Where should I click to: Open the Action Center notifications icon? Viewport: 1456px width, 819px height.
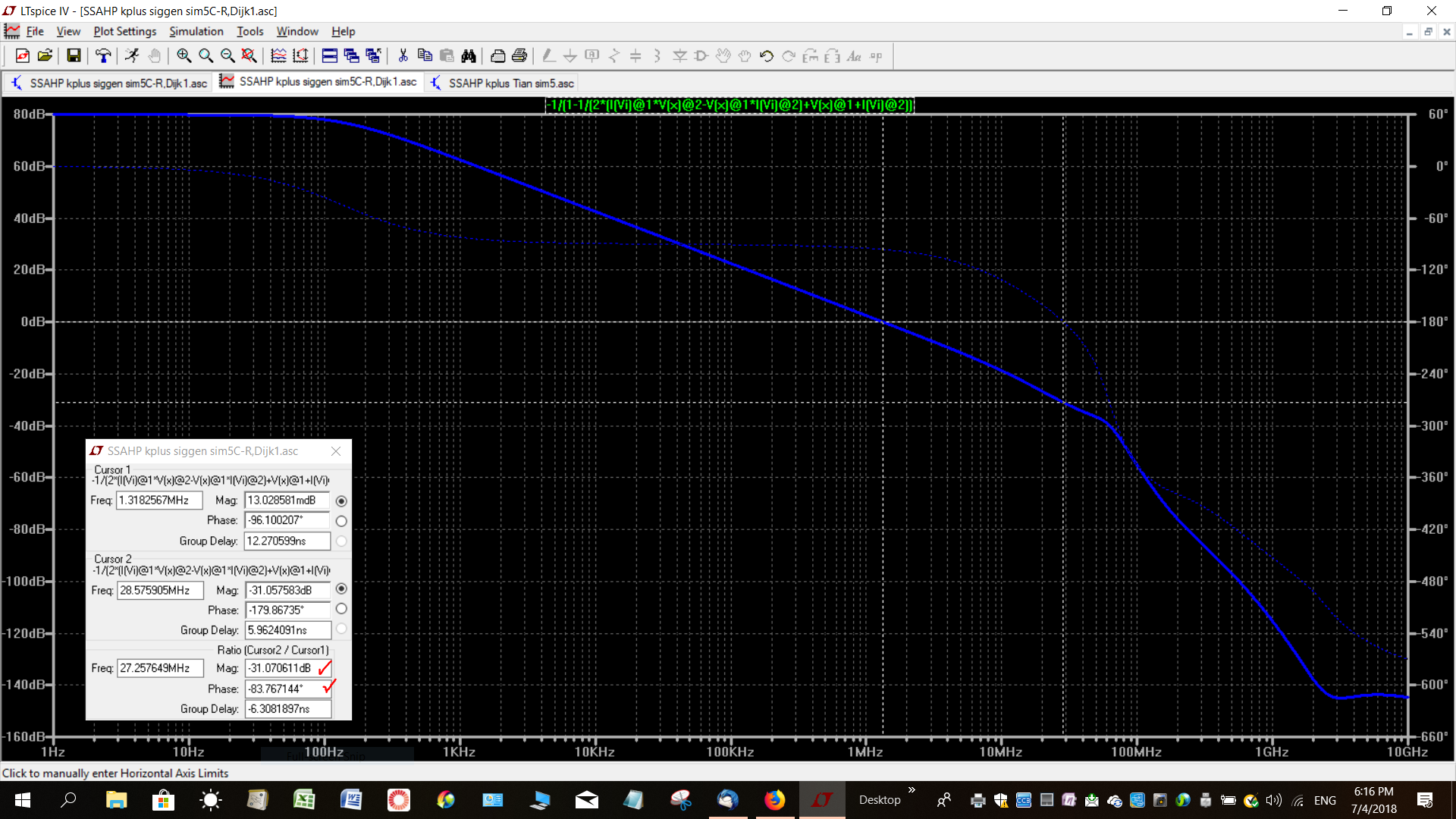pos(1425,800)
